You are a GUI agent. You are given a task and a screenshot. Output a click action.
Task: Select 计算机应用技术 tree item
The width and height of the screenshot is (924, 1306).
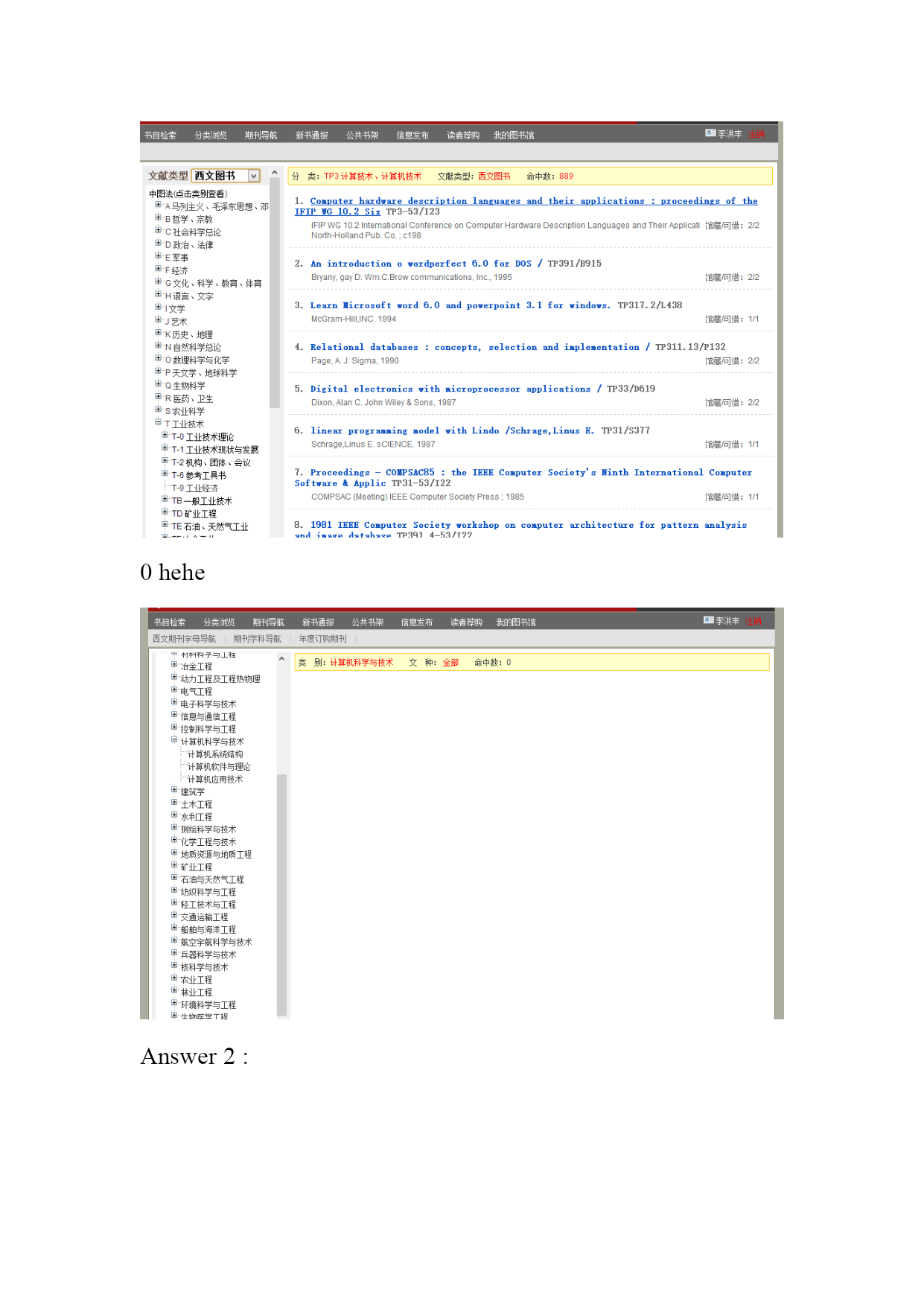pos(215,780)
